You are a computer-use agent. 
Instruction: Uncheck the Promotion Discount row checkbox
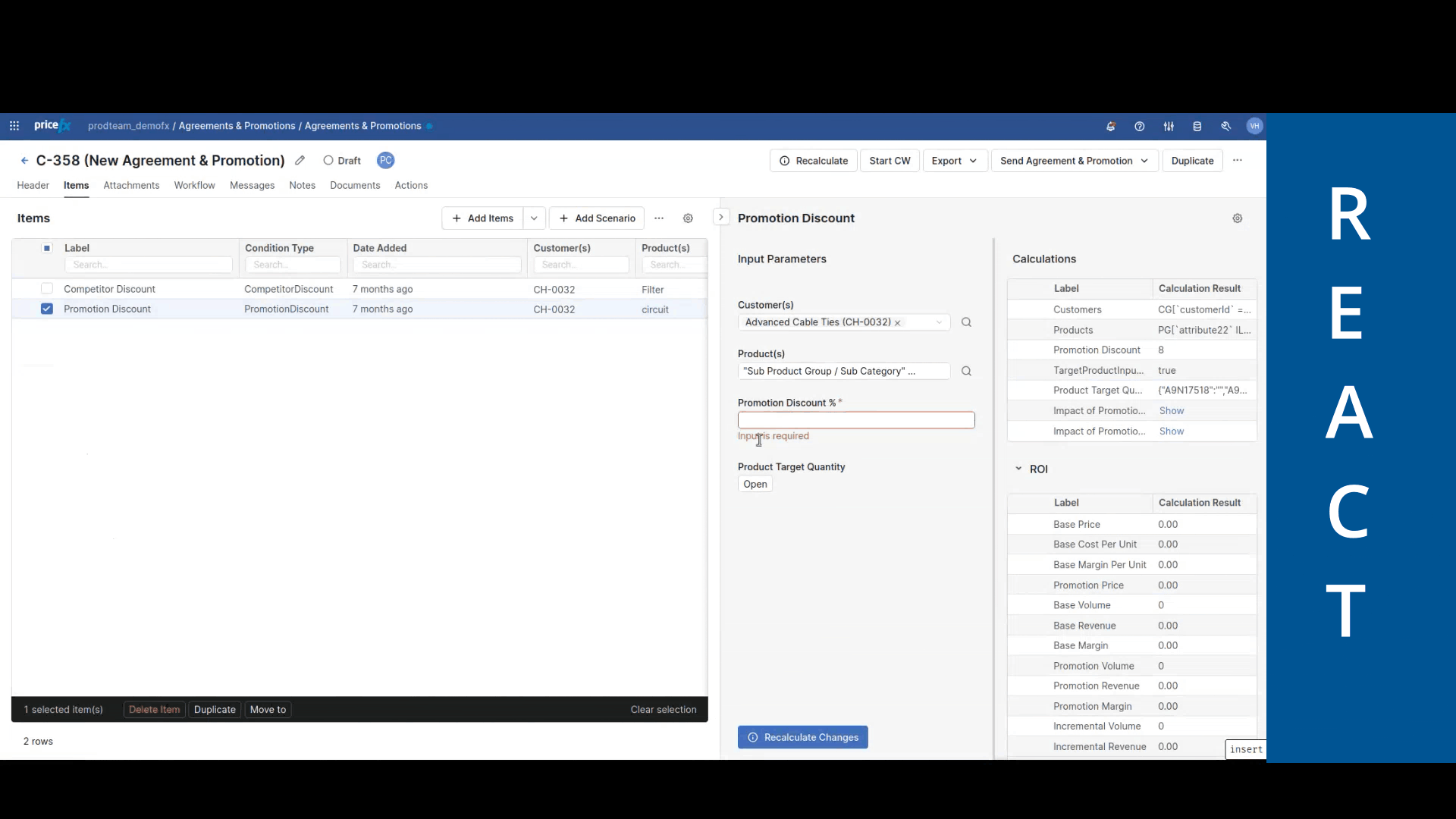(47, 309)
